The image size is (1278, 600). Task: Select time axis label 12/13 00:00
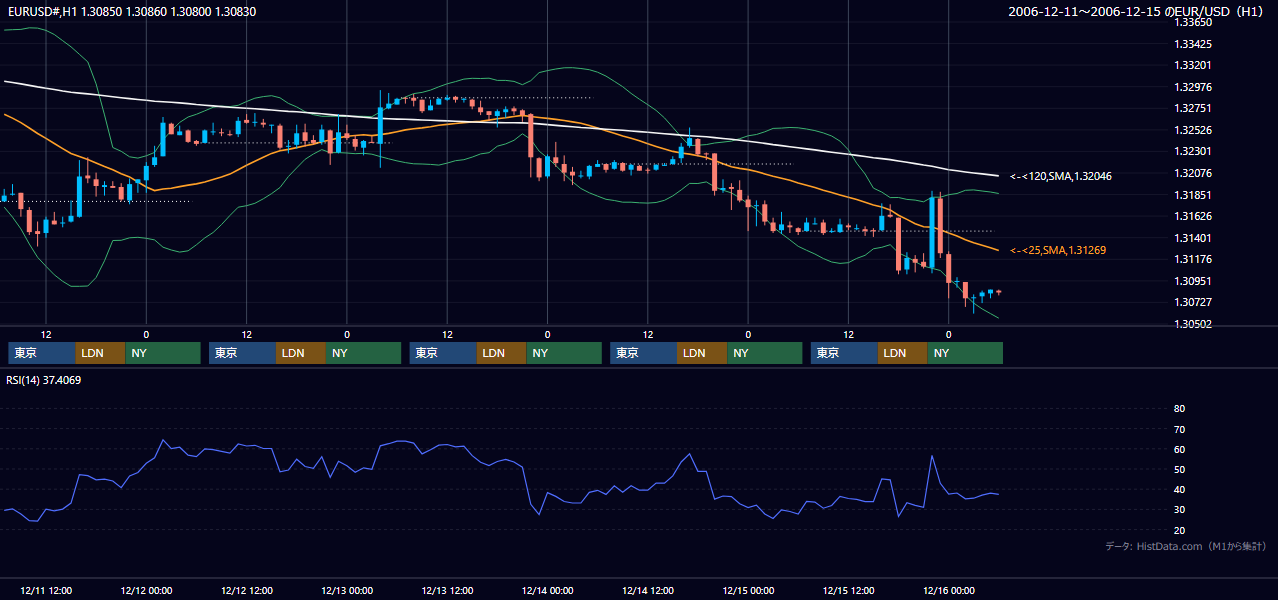coord(347,590)
